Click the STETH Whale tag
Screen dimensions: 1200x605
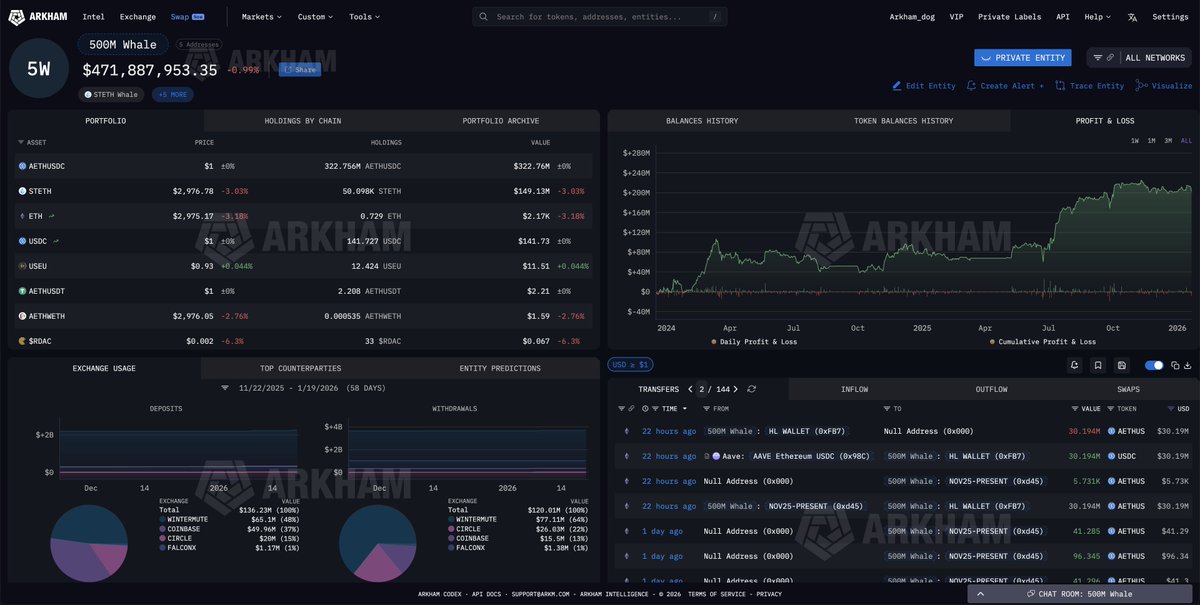[x=111, y=94]
